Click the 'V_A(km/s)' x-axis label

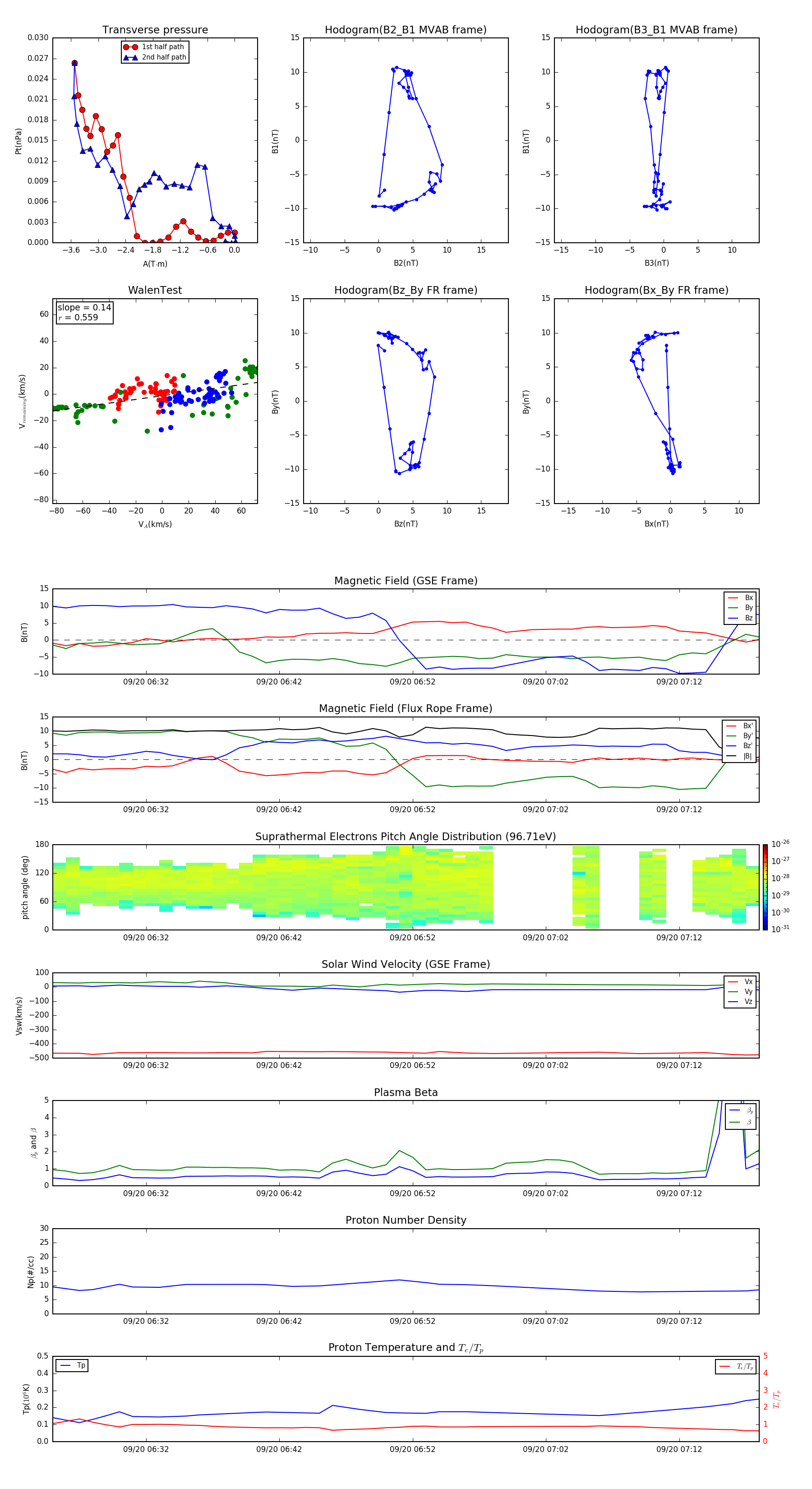coord(155,524)
